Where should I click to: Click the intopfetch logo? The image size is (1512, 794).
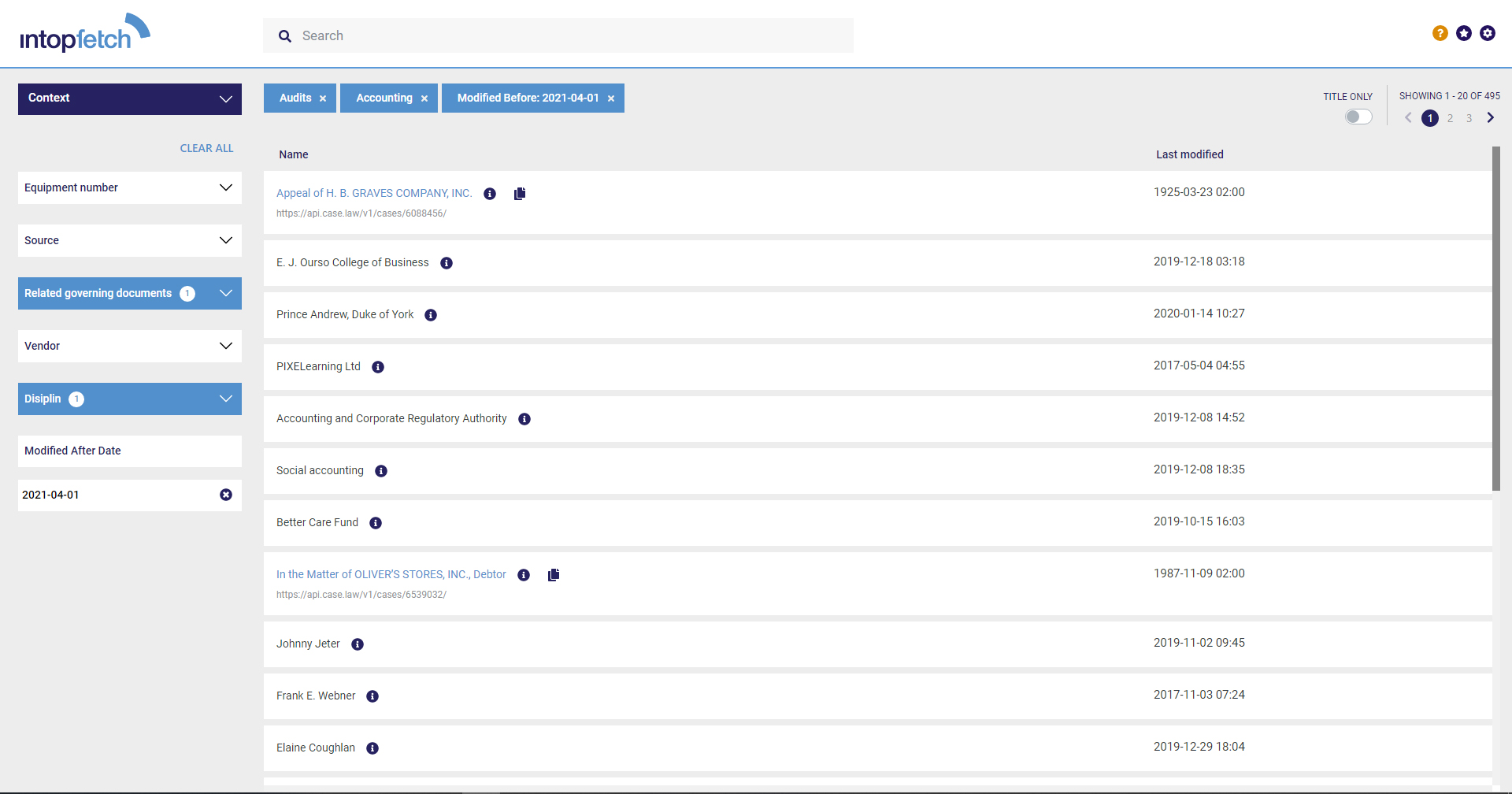click(x=85, y=33)
